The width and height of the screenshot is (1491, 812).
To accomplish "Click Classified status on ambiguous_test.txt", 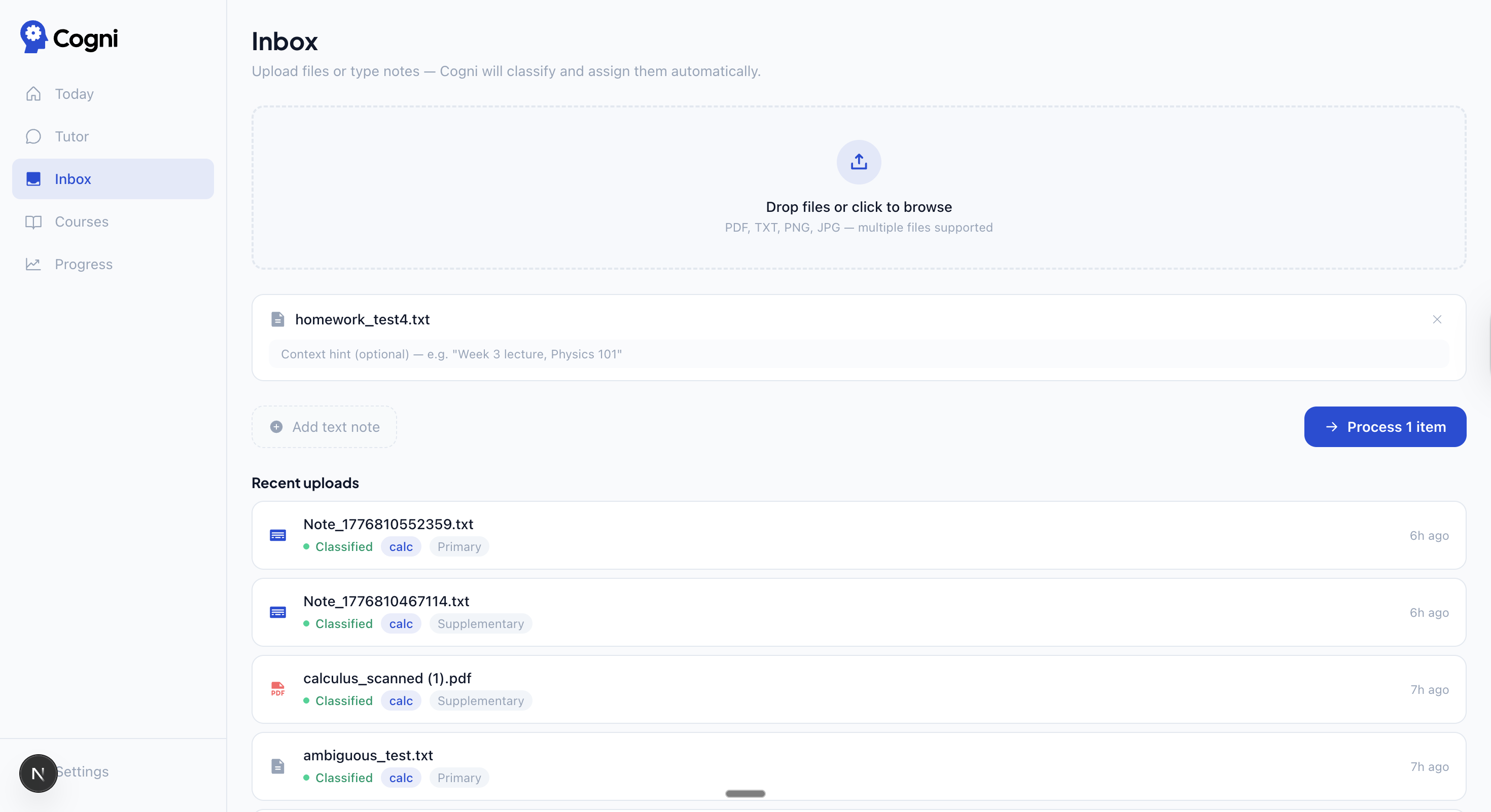I will (338, 778).
